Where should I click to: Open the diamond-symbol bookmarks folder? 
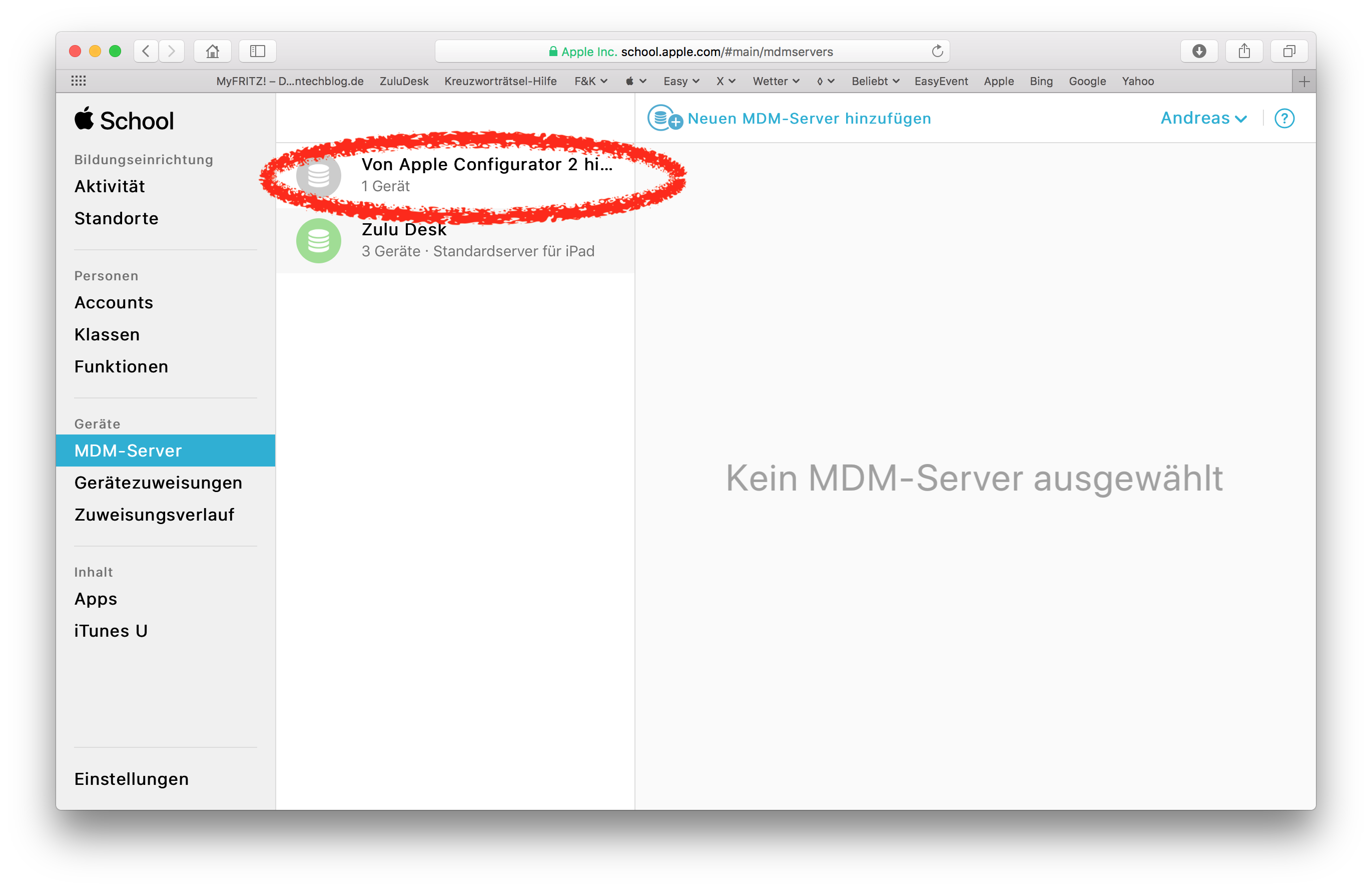826,81
